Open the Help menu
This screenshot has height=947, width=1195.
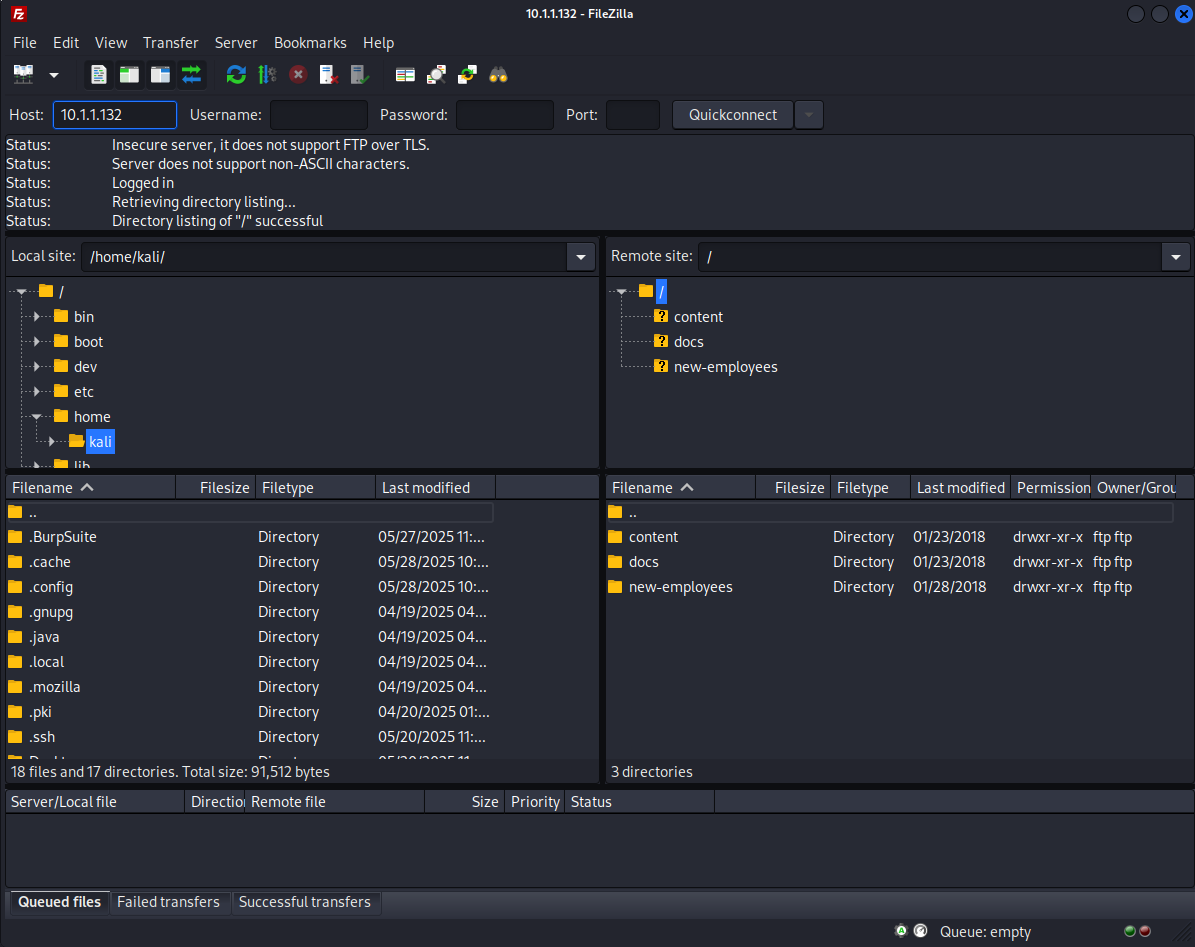(x=378, y=43)
